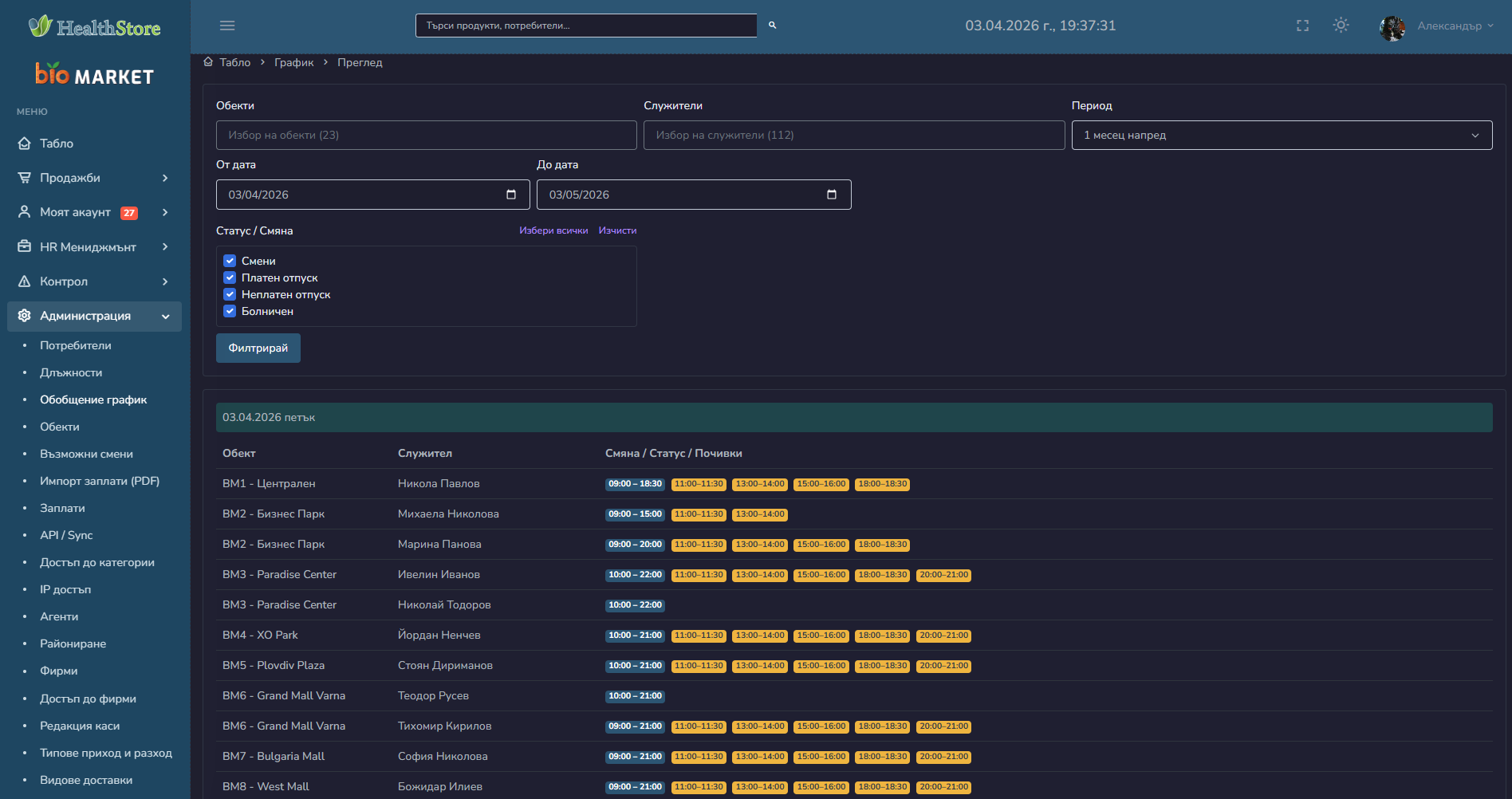Expand the Контрол submenu chevron
The width and height of the screenshot is (1512, 799).
tap(165, 281)
